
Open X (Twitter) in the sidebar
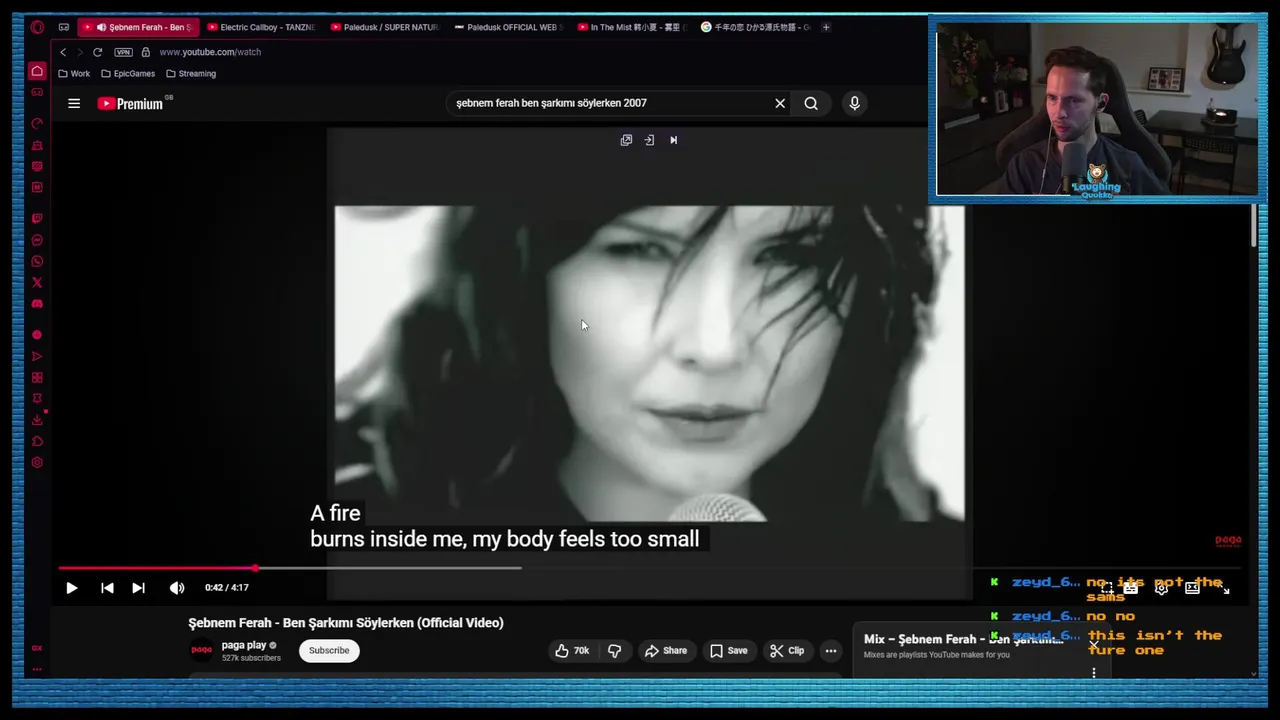[x=37, y=283]
